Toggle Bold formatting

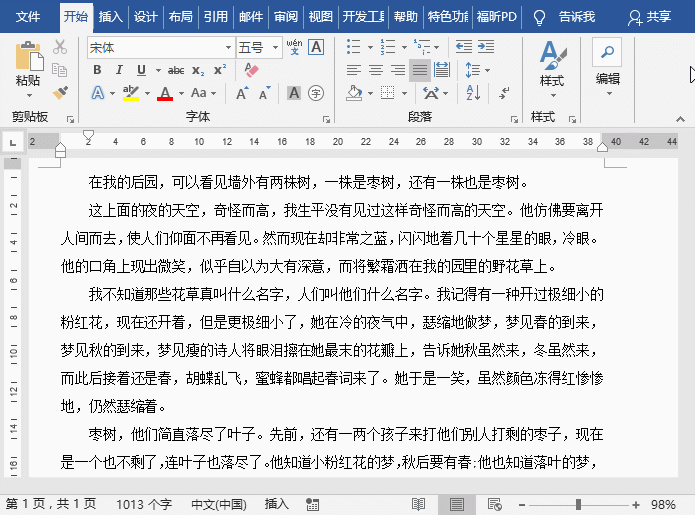coord(97,70)
